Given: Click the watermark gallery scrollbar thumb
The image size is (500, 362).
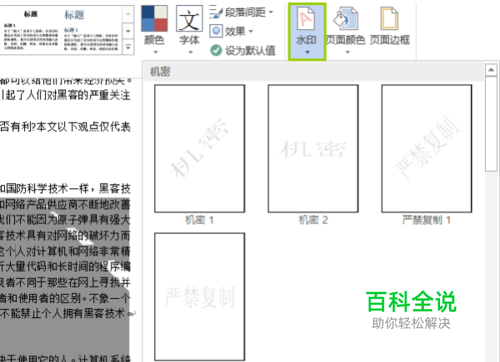Looking at the screenshot, I should point(491,124).
